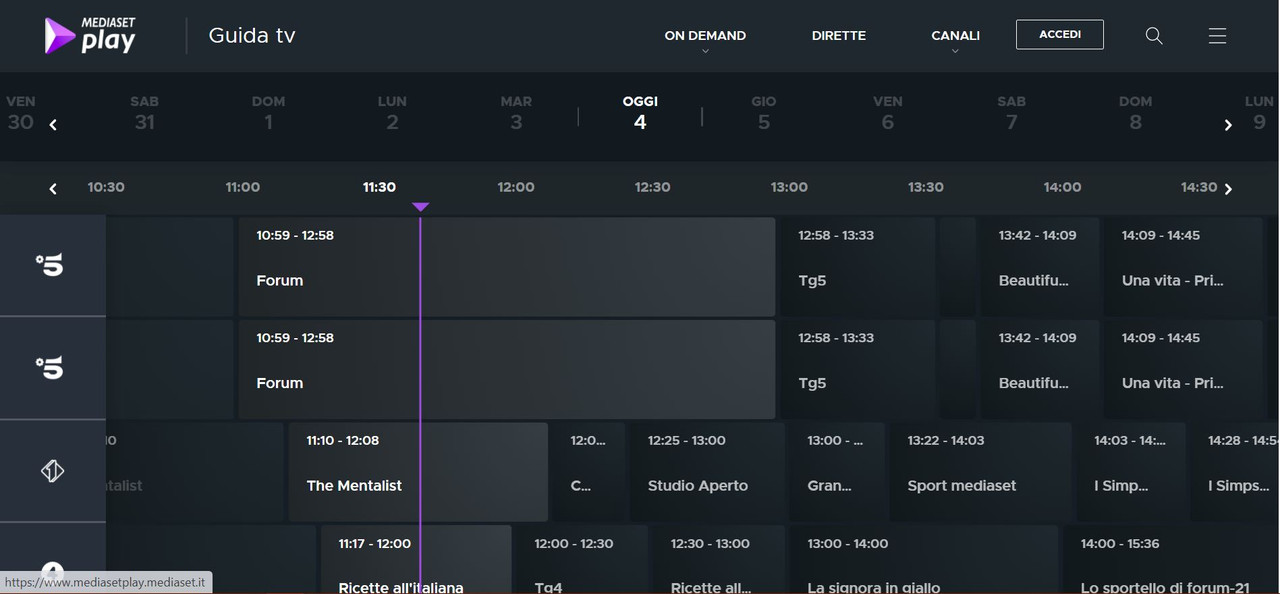Select day MAR 3 in the date bar
This screenshot has height=594, width=1280.
tap(516, 113)
